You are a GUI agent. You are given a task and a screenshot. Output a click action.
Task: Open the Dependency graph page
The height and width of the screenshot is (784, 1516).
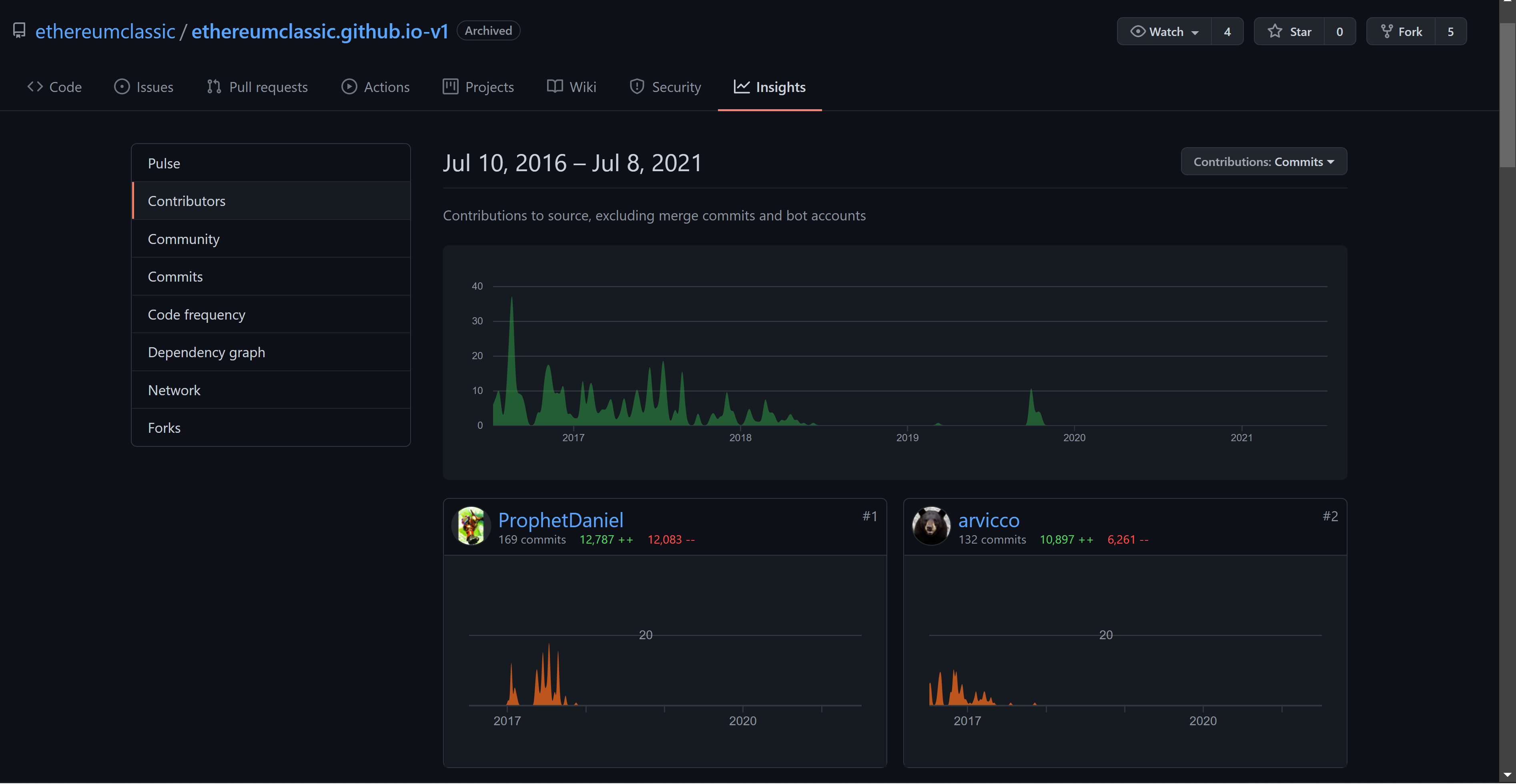[x=206, y=352]
